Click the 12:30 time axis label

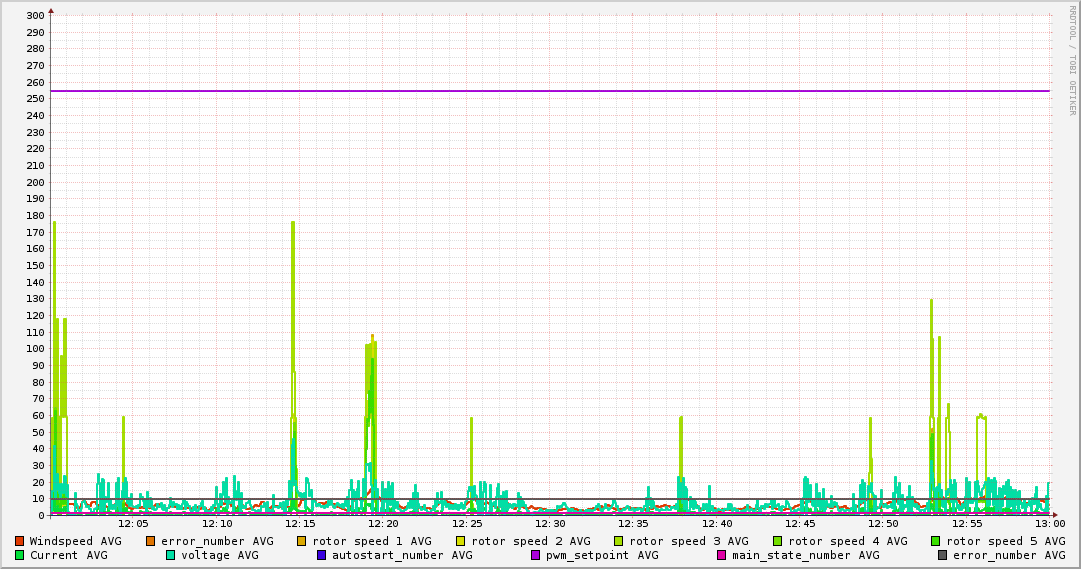click(x=550, y=523)
